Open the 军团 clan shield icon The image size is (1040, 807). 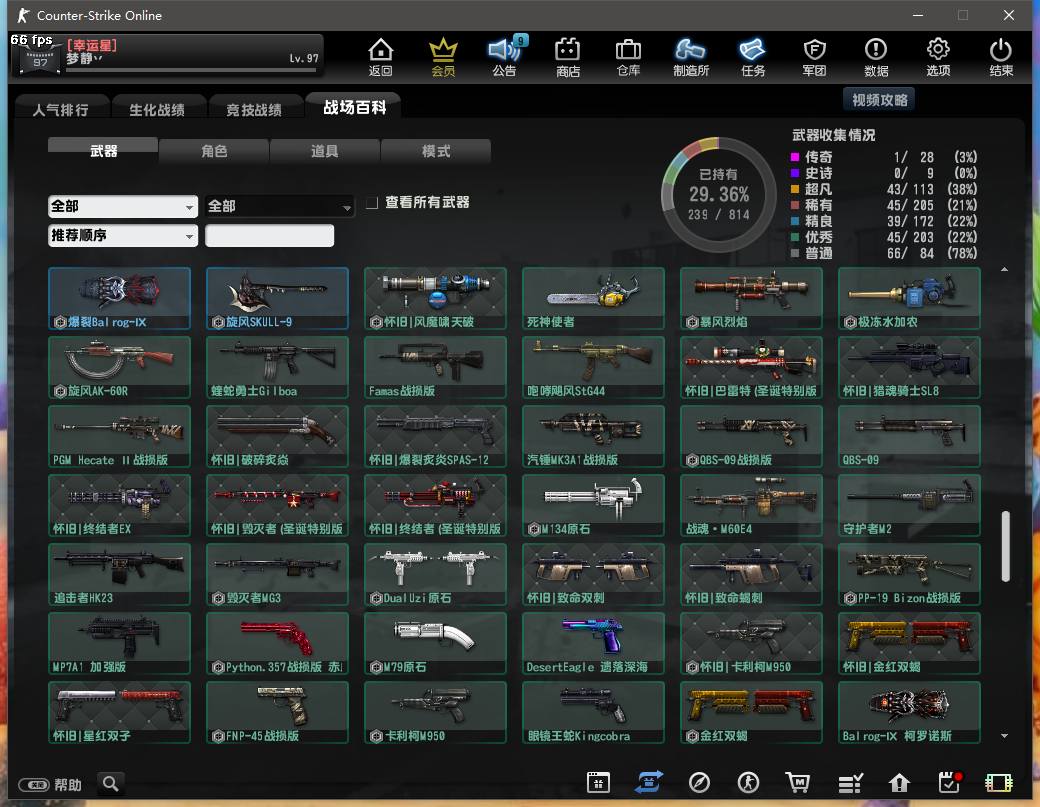814,57
